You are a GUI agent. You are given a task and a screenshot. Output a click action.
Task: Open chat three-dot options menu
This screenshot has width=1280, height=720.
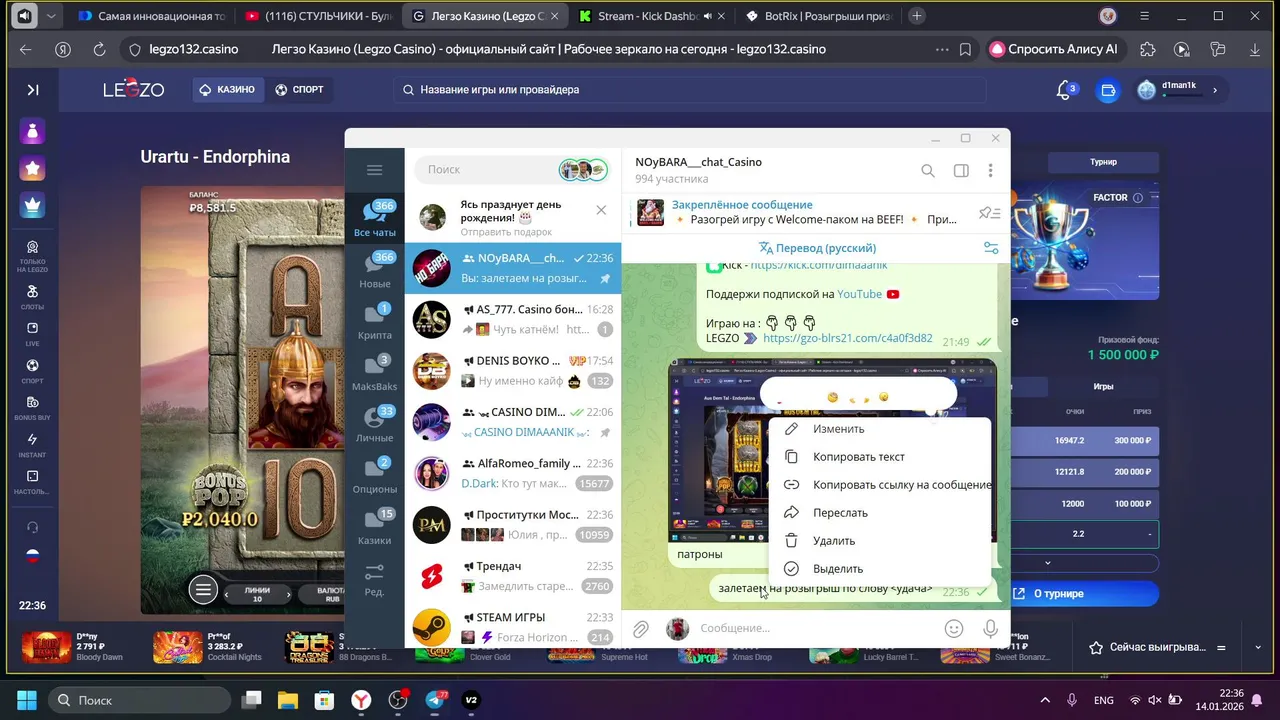[x=990, y=171]
